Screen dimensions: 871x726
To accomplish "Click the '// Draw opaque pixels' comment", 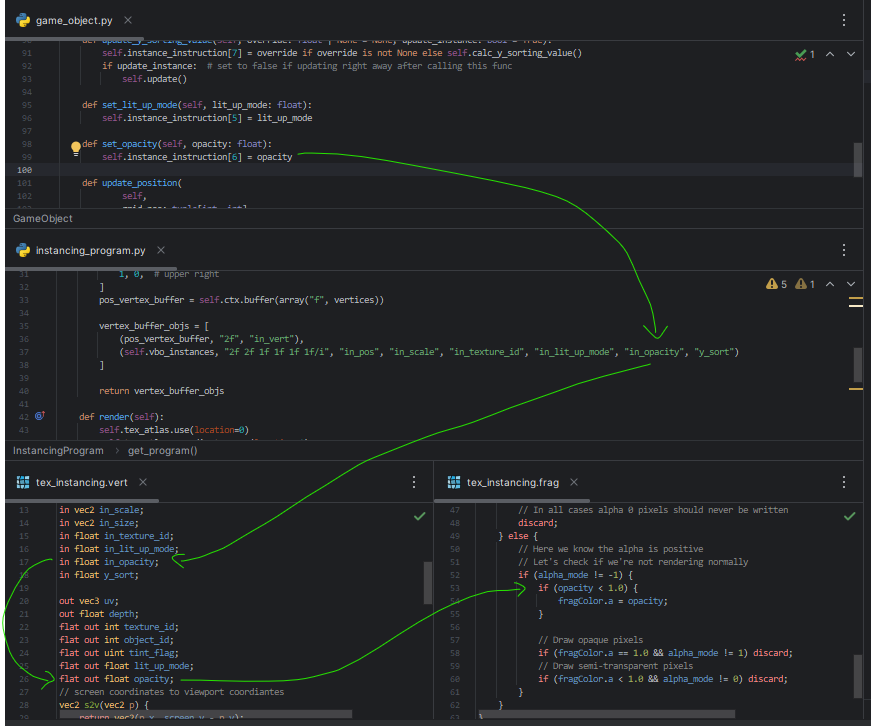I will point(590,640).
